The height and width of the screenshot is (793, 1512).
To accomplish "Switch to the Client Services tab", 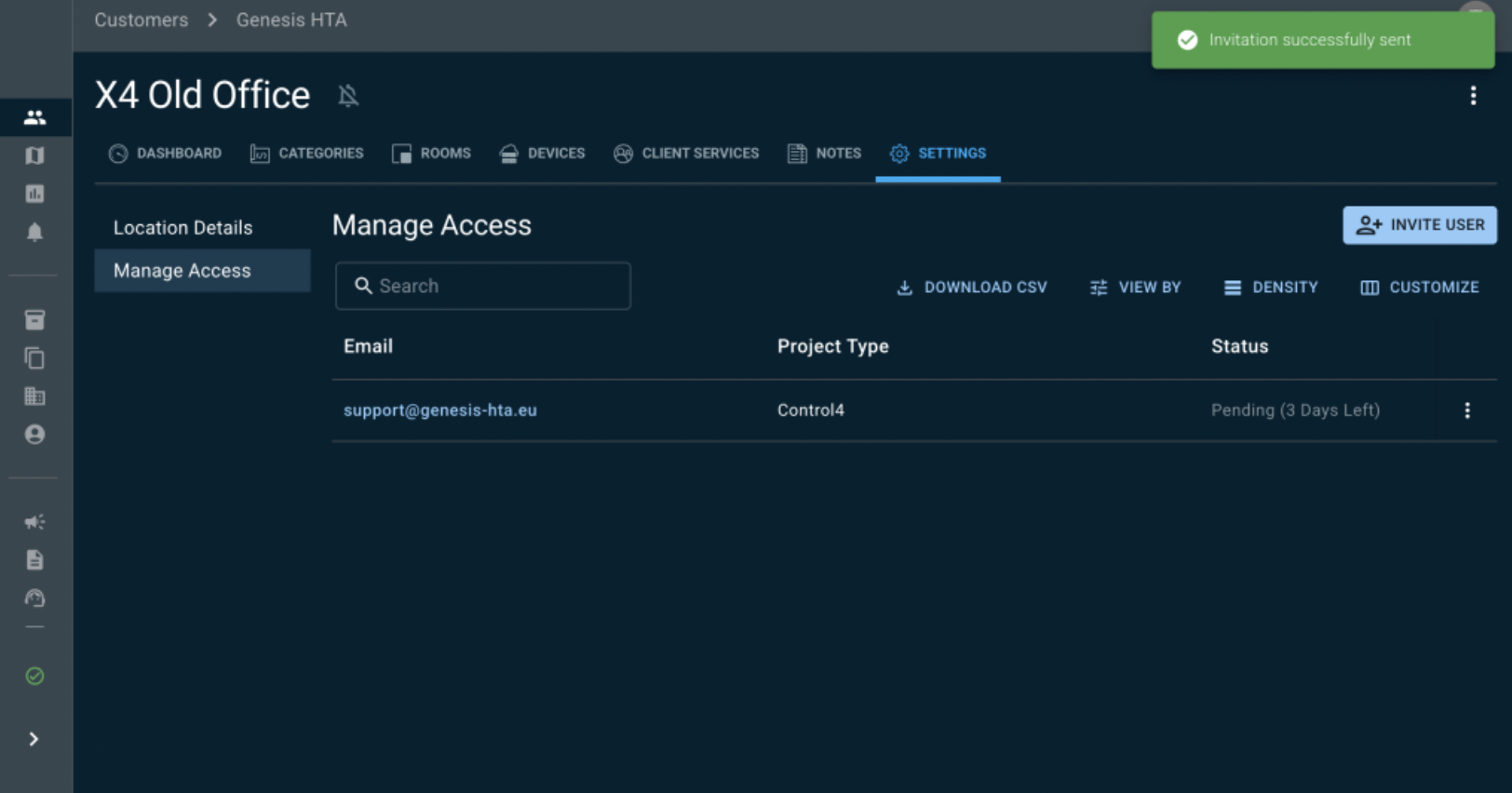I will 686,154.
